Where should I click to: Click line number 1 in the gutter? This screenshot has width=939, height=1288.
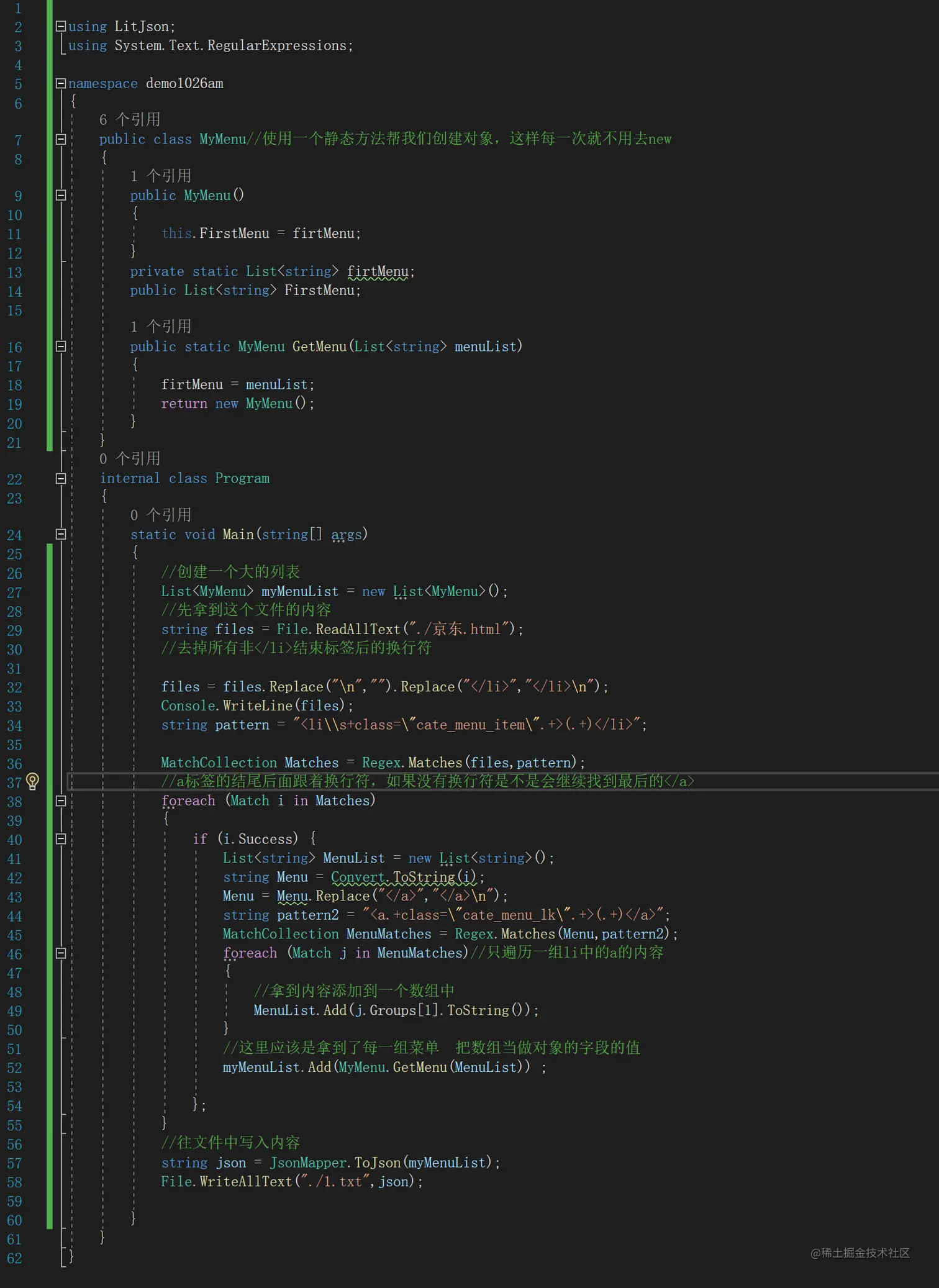[x=18, y=9]
